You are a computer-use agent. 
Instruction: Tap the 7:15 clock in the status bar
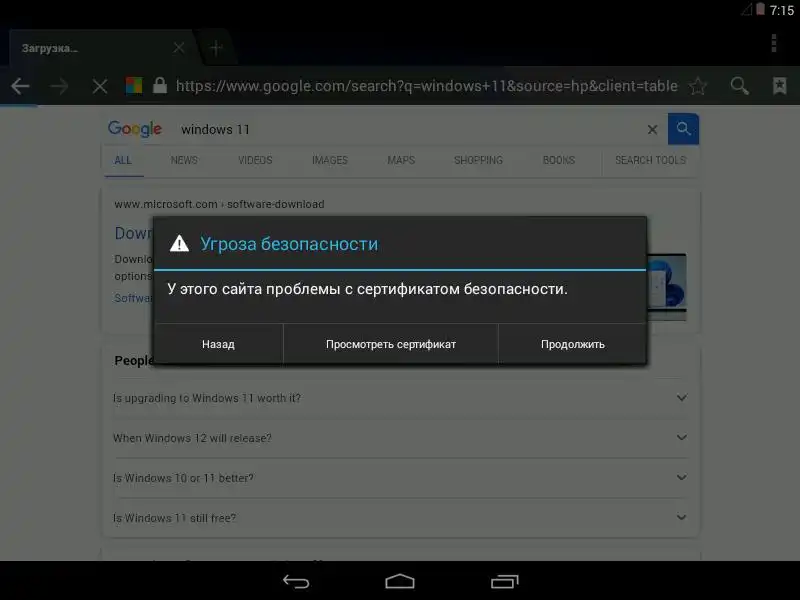point(782,10)
